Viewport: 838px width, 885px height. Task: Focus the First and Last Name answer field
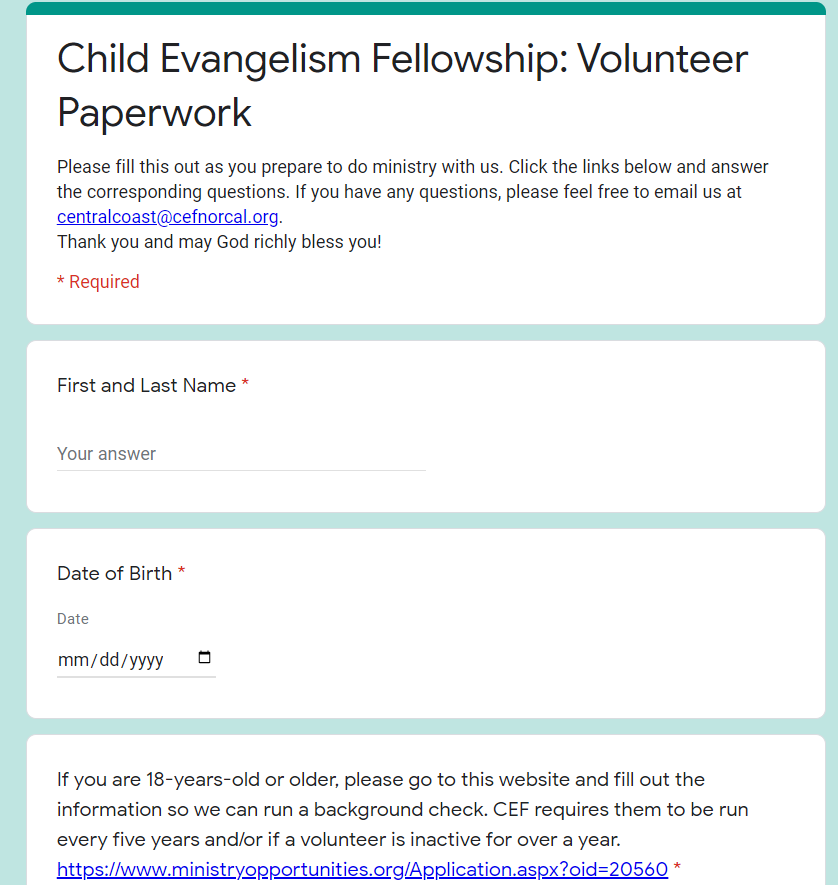click(x=241, y=454)
